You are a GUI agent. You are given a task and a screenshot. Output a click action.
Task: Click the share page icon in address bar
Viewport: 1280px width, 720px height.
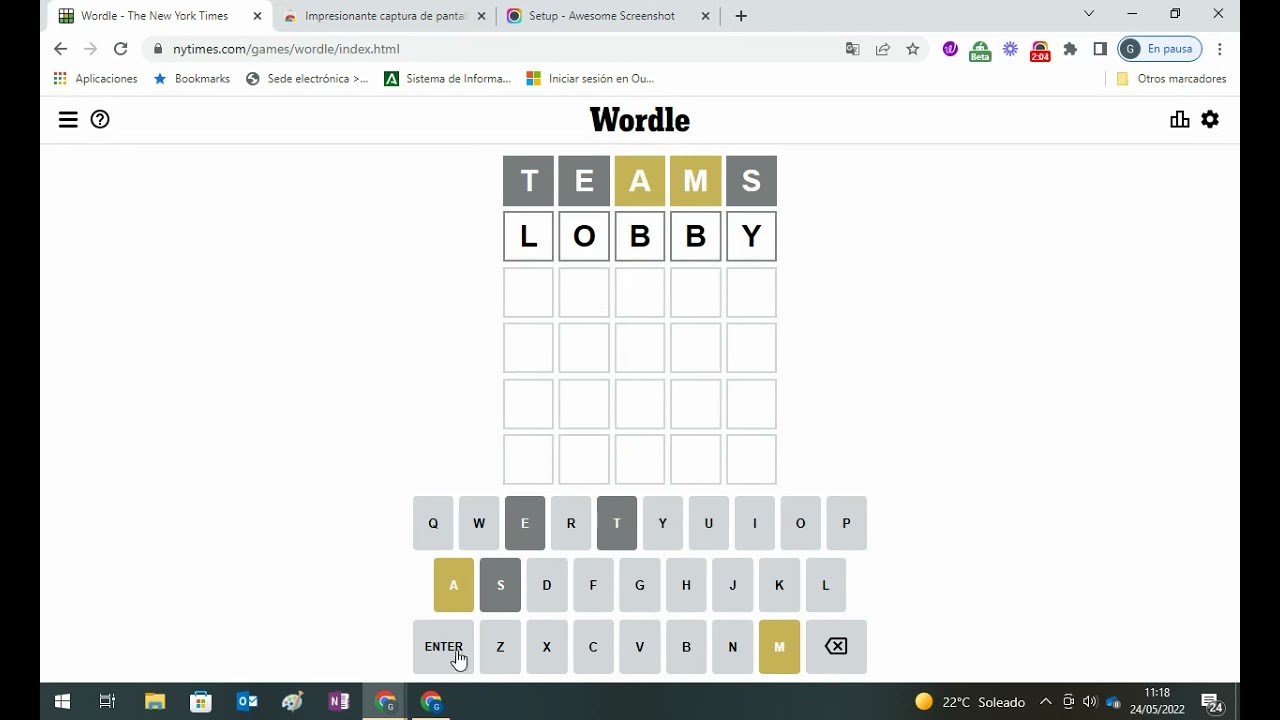coord(883,49)
